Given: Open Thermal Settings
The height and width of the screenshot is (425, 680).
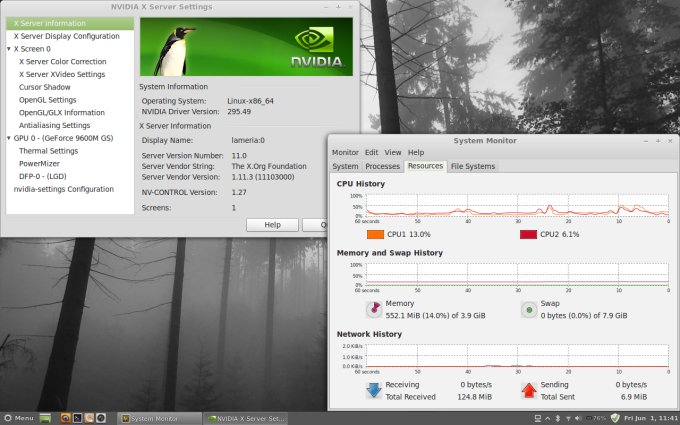Looking at the screenshot, I should (48, 151).
